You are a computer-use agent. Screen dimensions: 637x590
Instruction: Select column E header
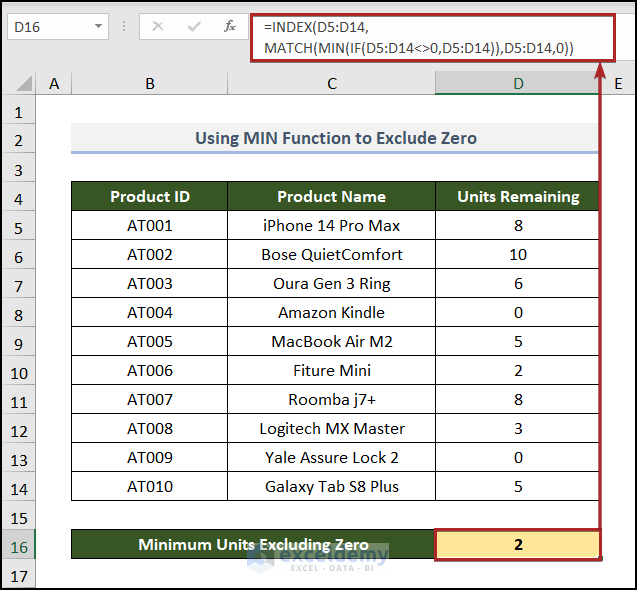pos(618,83)
